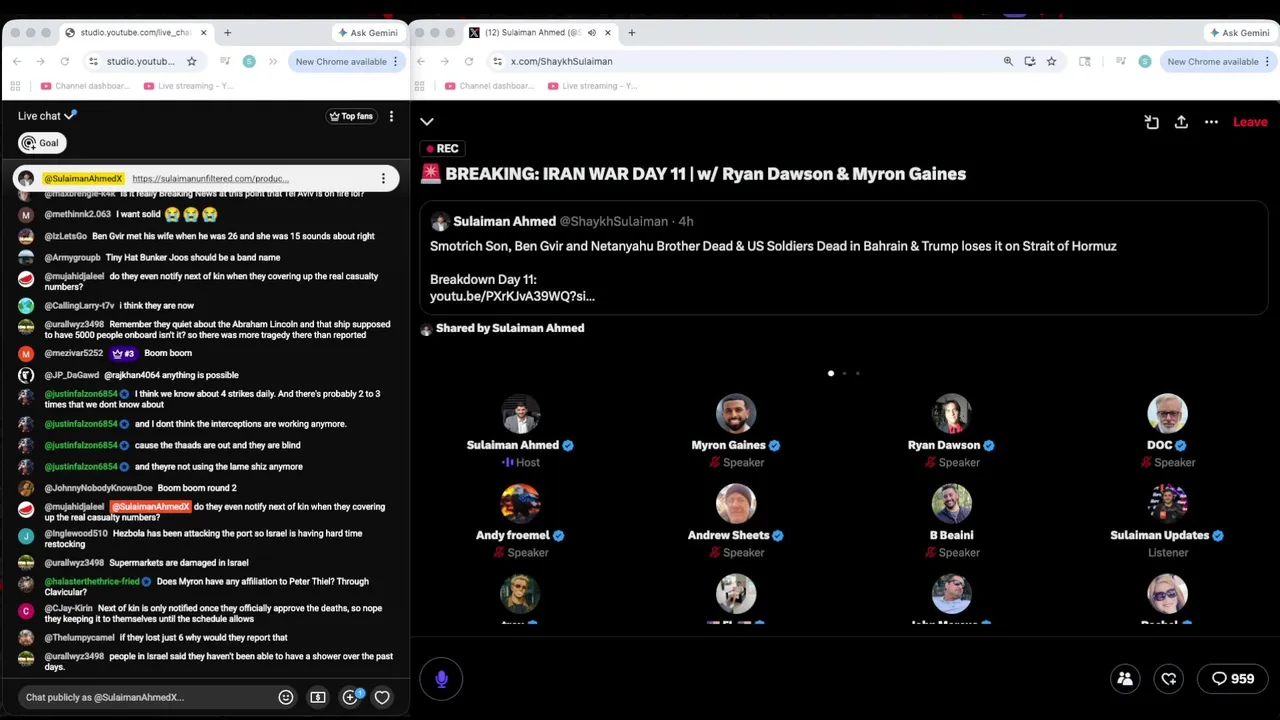Click the heart reaction icon in chat
This screenshot has height=720, width=1280.
click(x=382, y=697)
